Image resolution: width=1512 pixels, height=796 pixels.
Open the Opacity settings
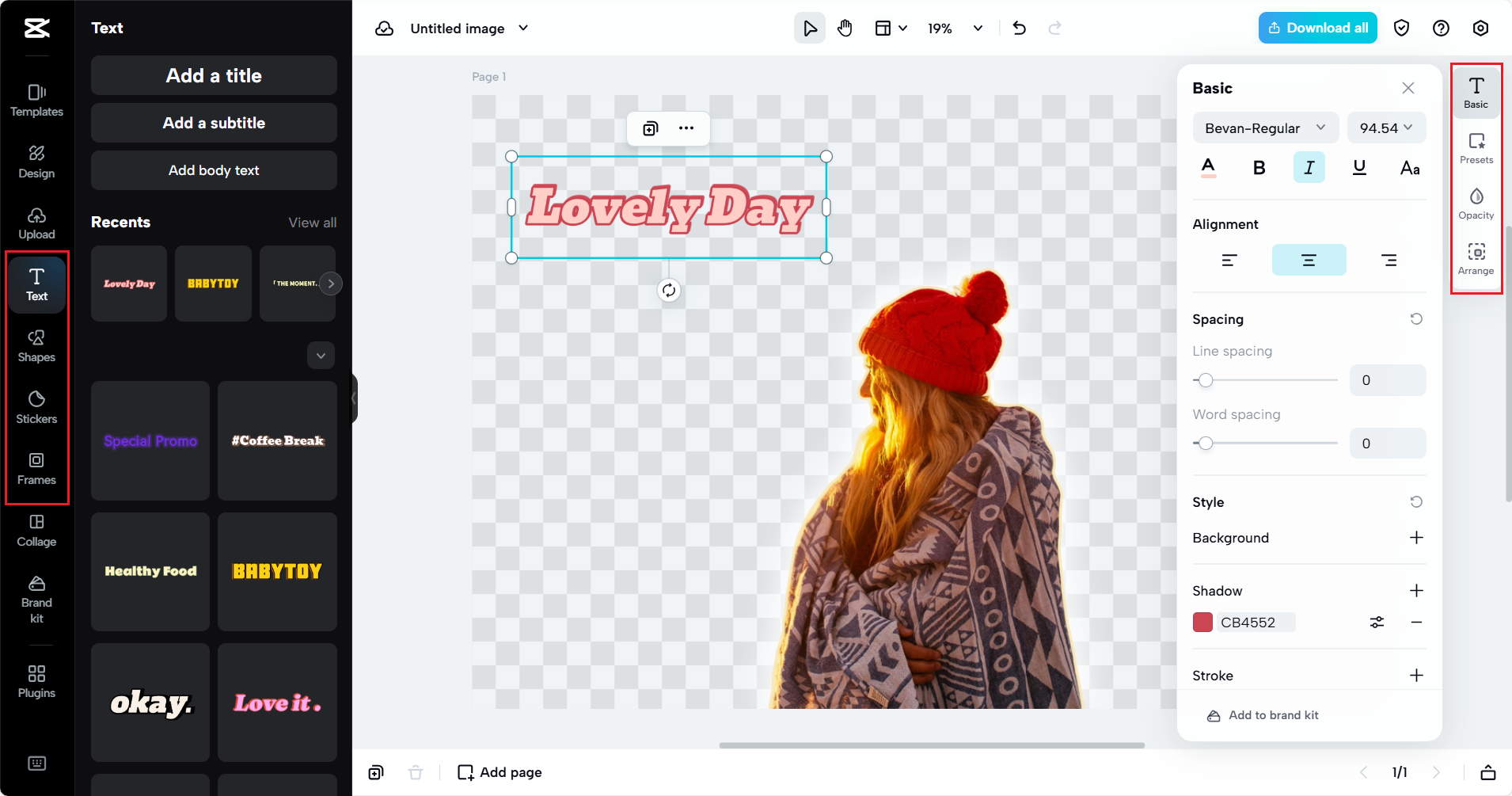[1475, 202]
